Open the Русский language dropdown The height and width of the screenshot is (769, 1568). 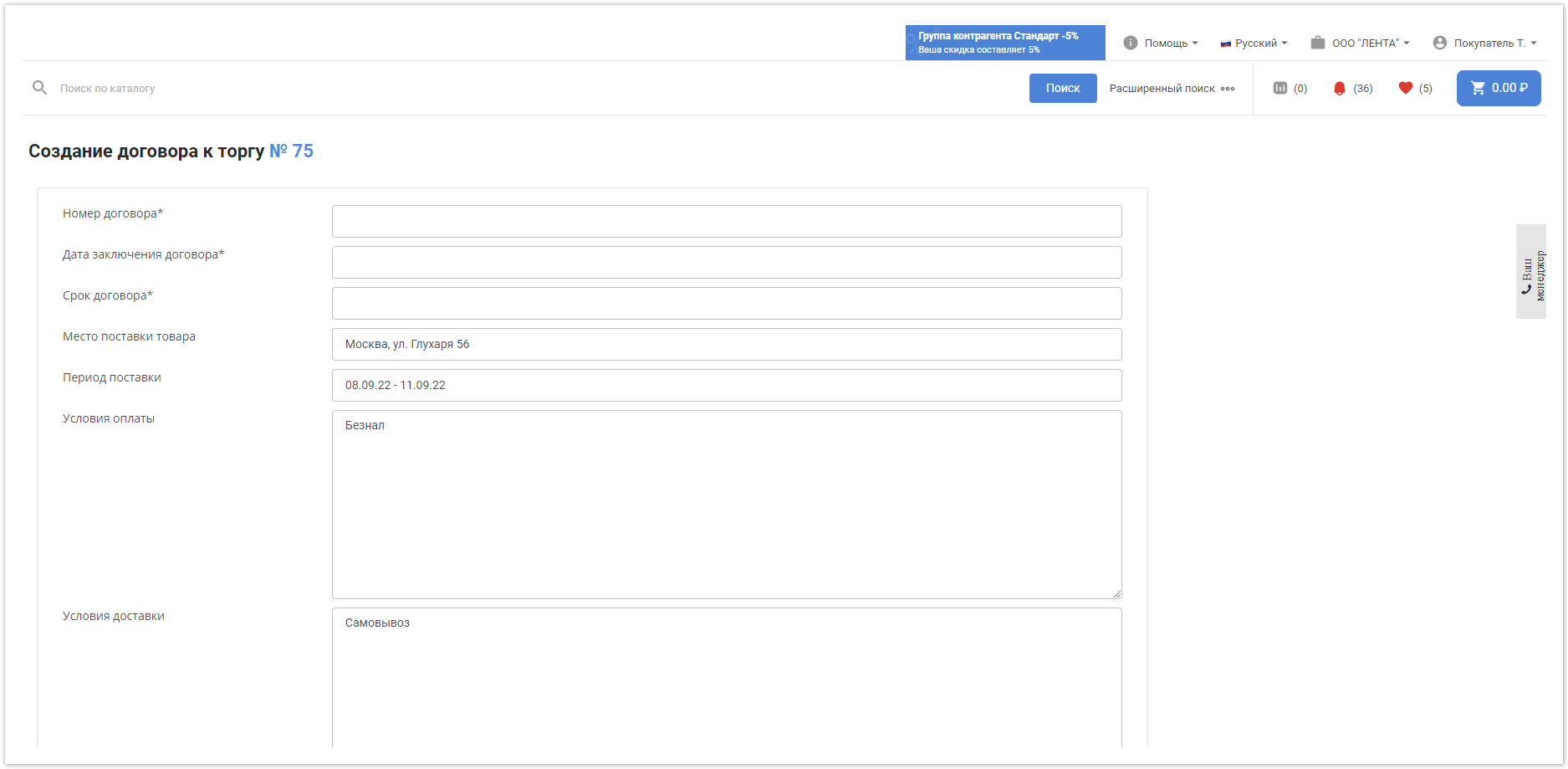[1254, 43]
